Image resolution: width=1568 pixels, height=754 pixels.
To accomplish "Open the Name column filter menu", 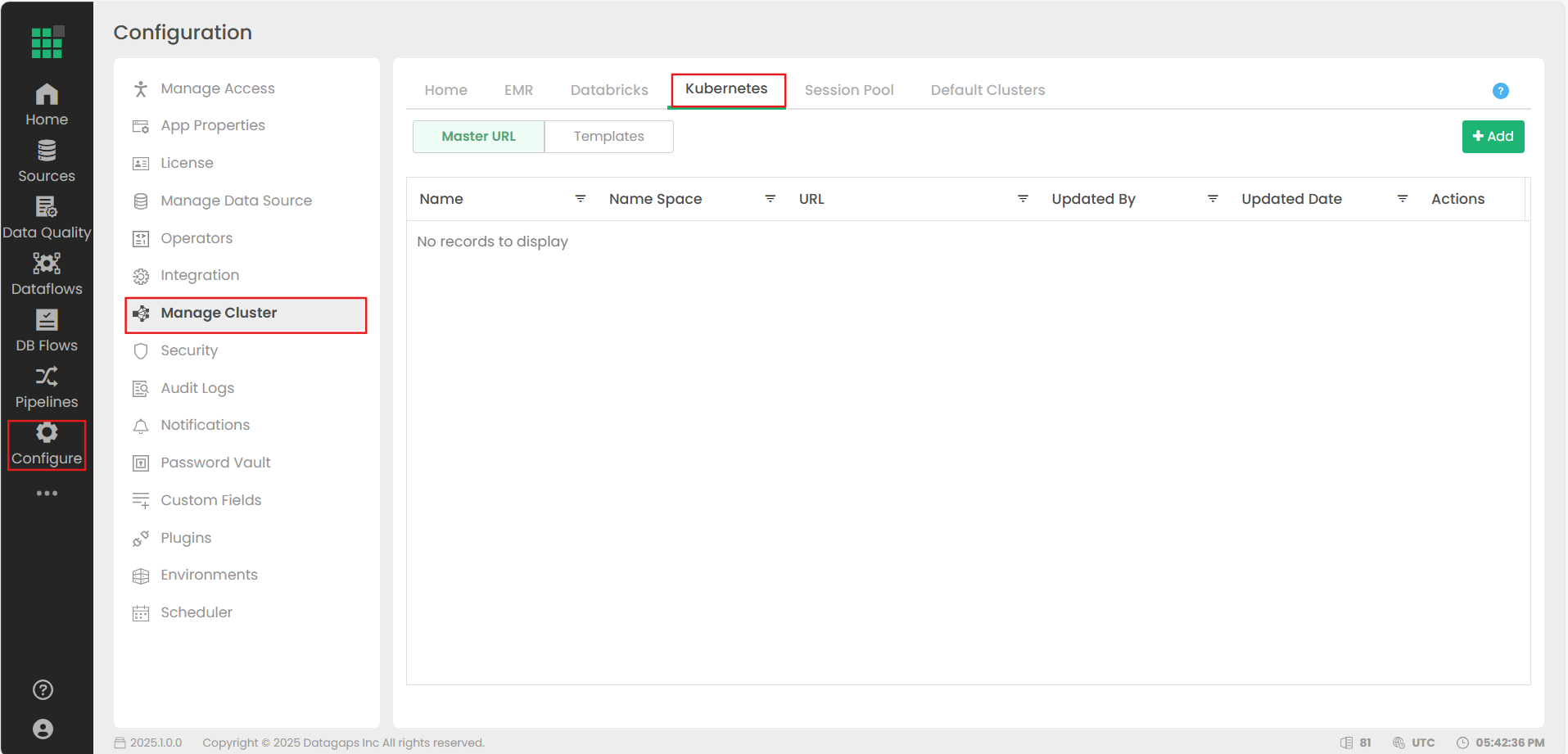I will click(581, 199).
